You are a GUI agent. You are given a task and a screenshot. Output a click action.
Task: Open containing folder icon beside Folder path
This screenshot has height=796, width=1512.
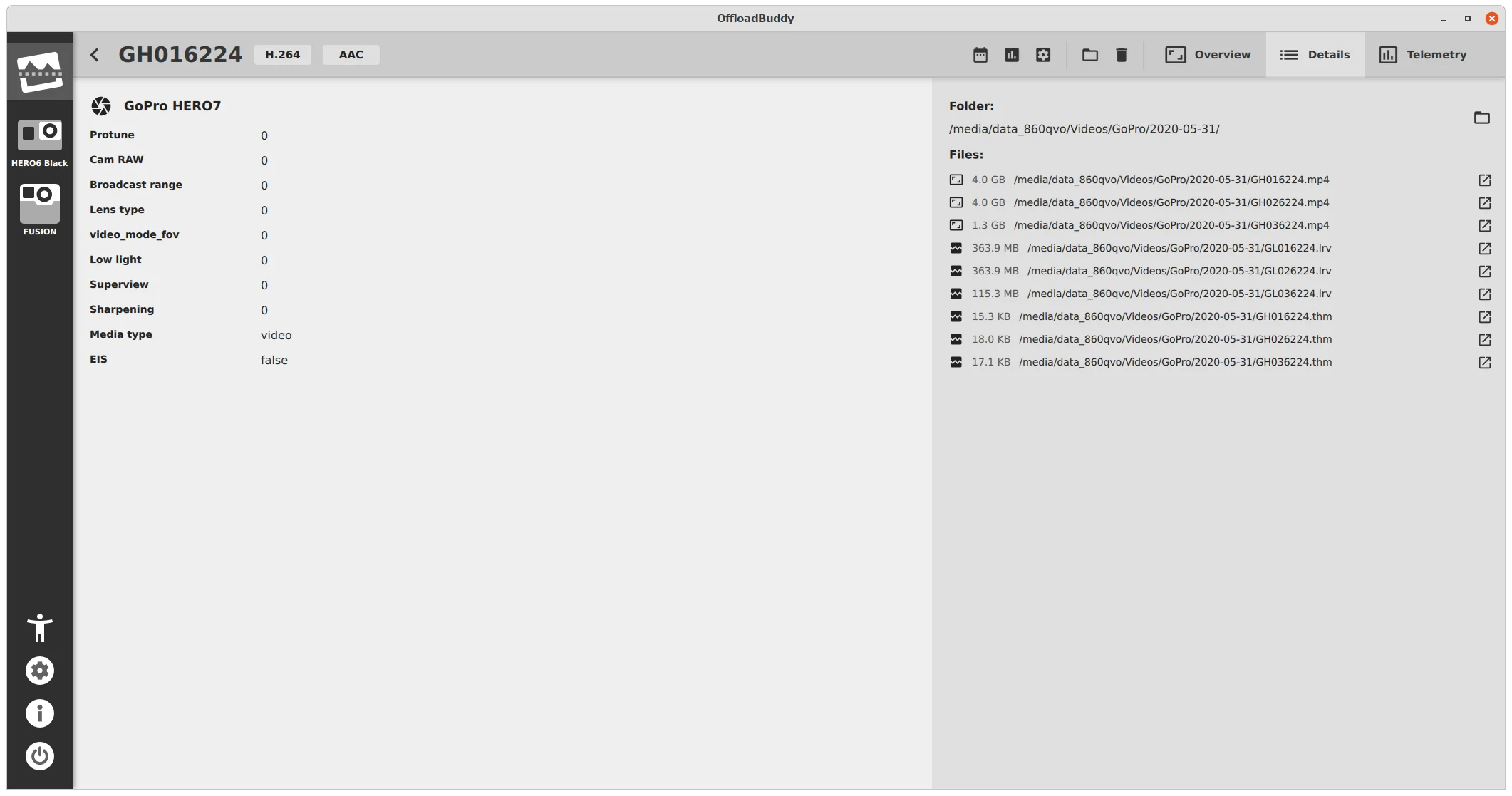tap(1482, 118)
